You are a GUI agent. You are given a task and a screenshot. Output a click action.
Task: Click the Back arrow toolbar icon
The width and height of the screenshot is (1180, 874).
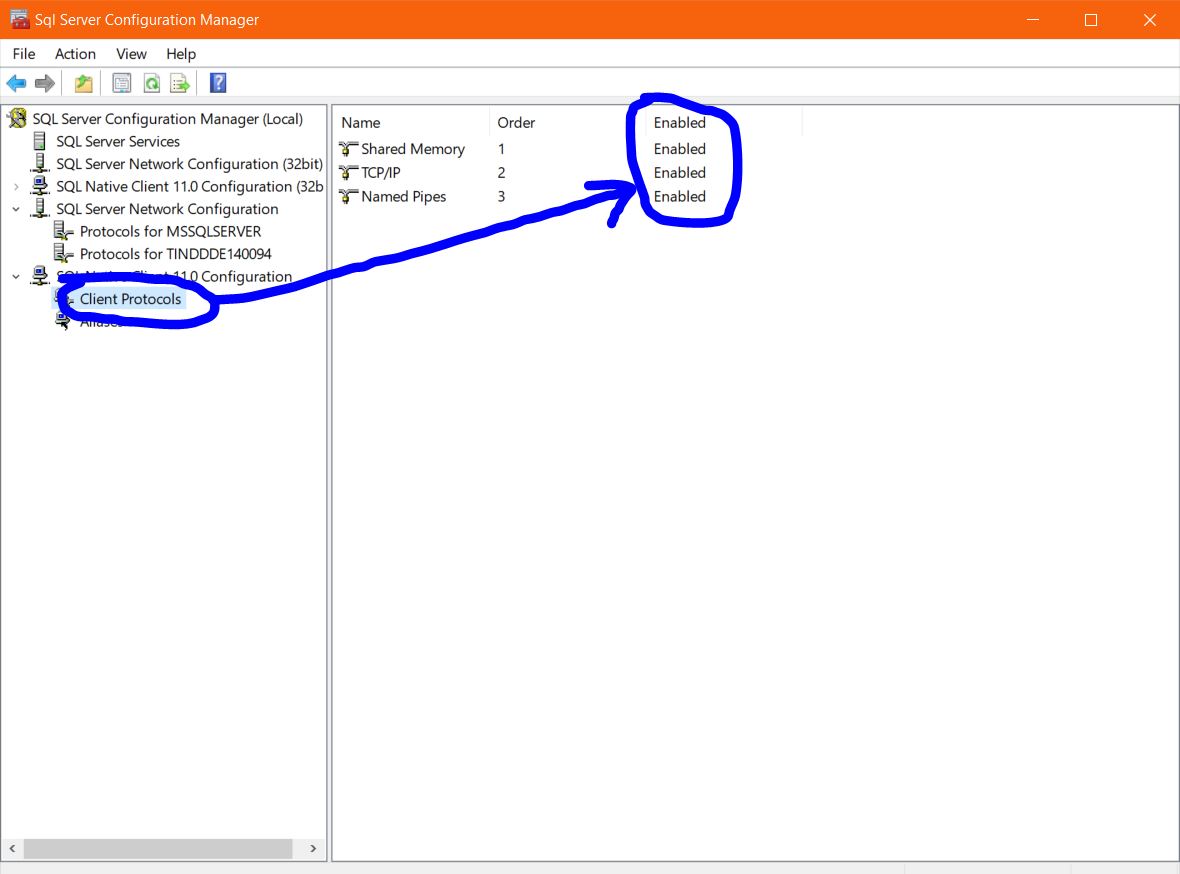point(16,84)
